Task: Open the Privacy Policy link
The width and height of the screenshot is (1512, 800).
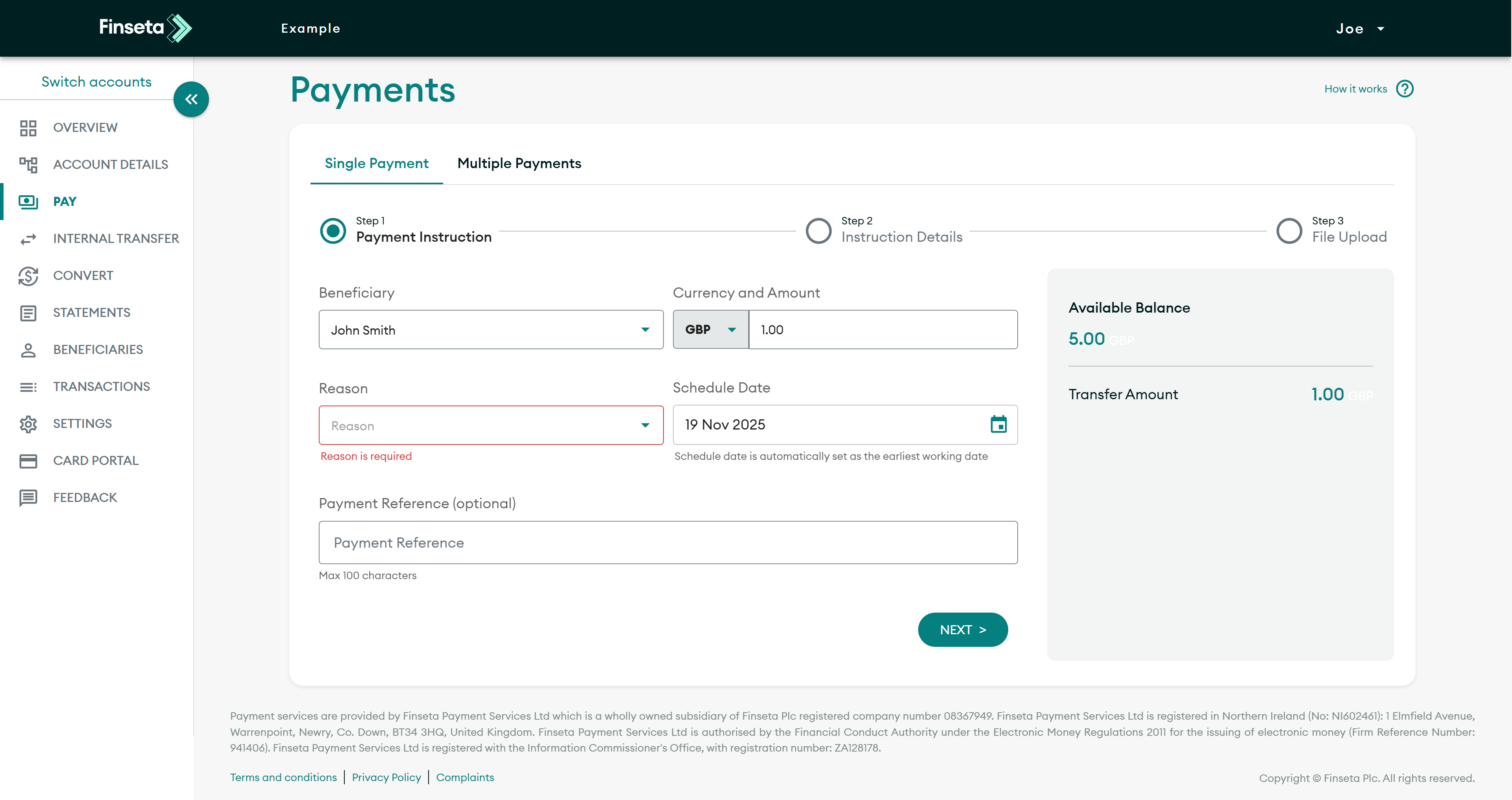Action: 386,777
